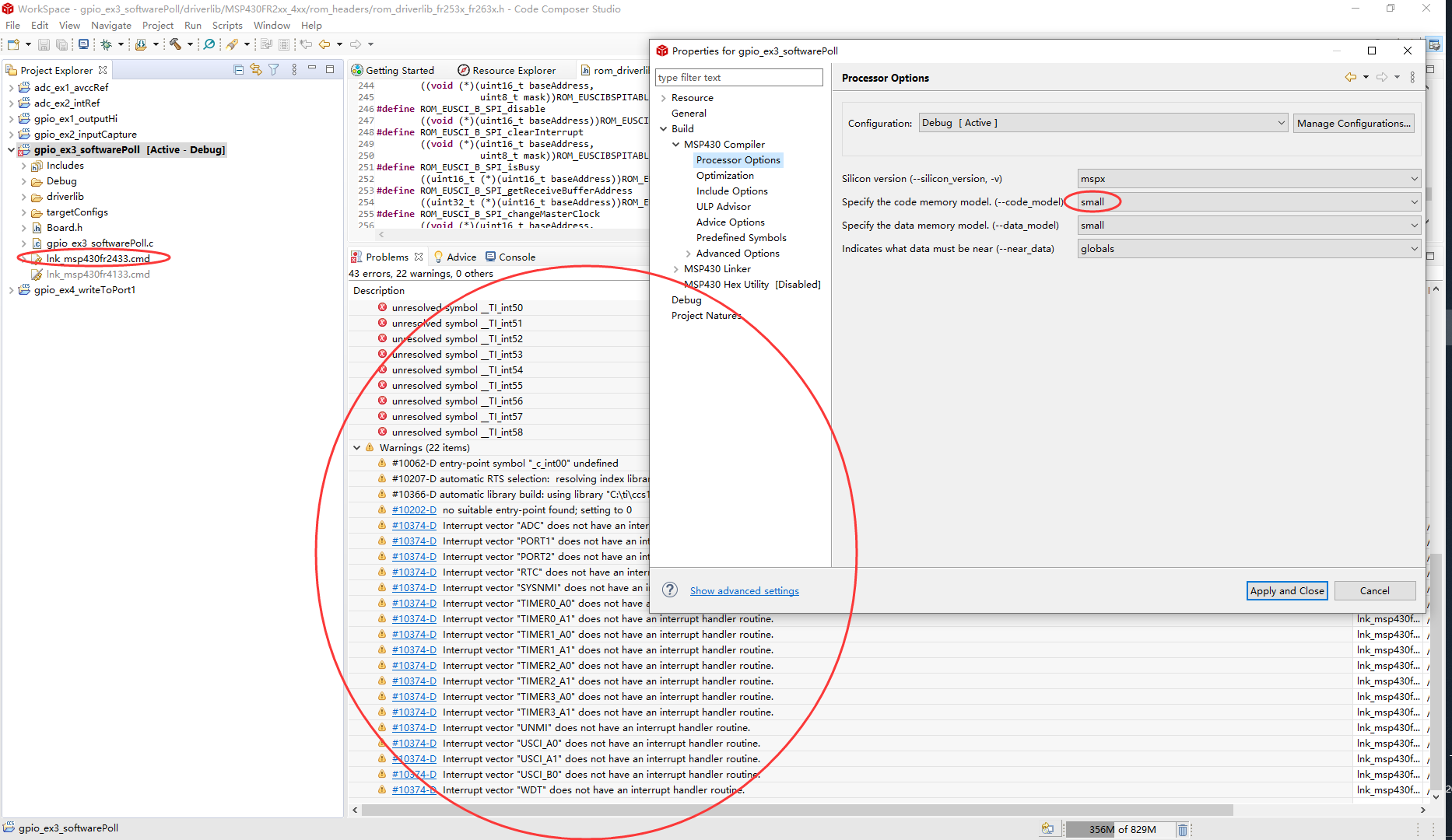Open the Project menu
1452x840 pixels.
(x=158, y=25)
